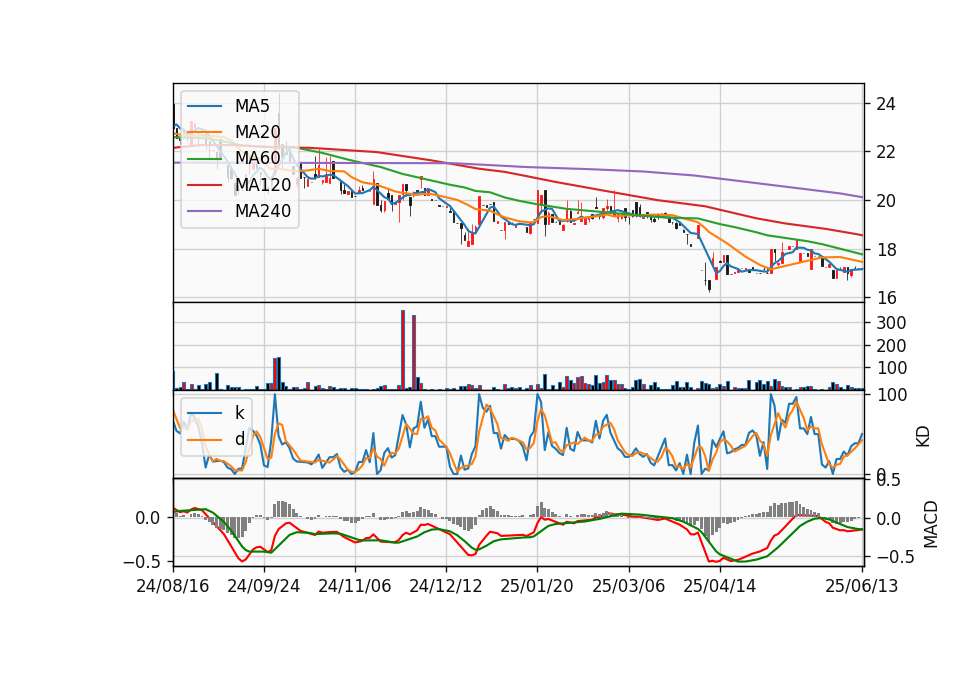Click the price axis tick 24
The height and width of the screenshot is (690, 960).
tap(885, 105)
